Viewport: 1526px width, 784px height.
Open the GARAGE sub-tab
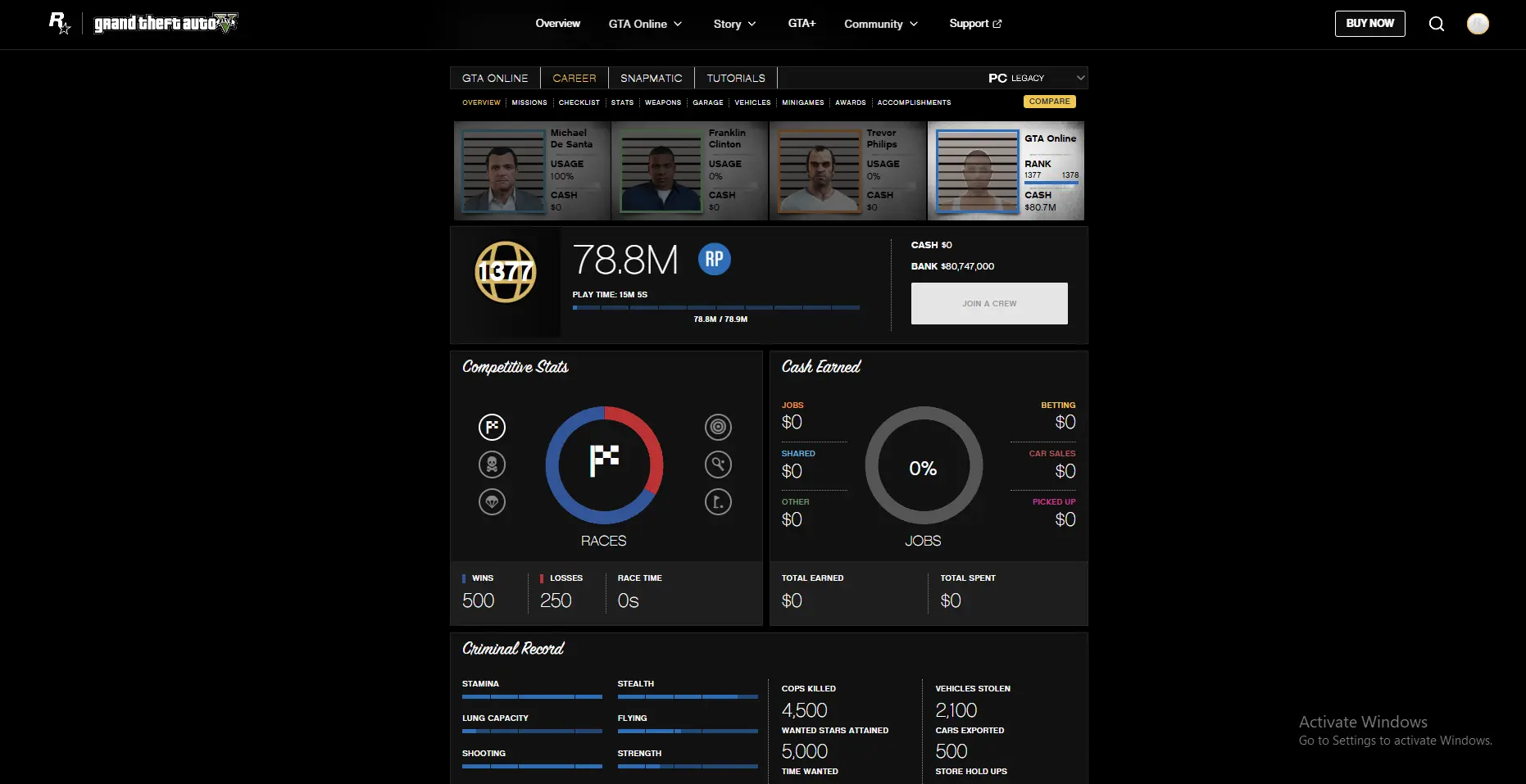tap(708, 102)
